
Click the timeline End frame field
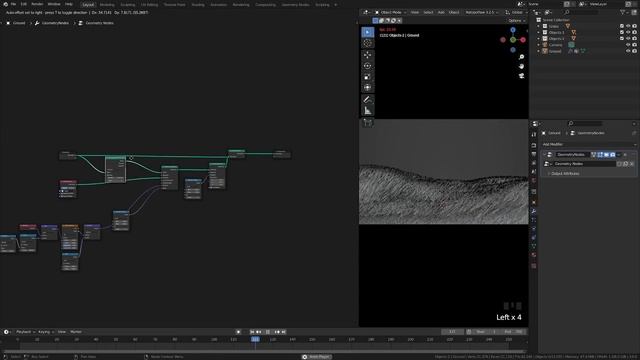click(x=513, y=332)
